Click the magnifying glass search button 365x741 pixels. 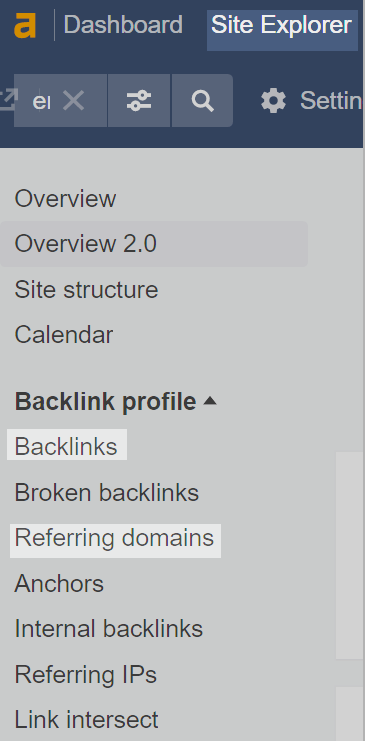202,101
